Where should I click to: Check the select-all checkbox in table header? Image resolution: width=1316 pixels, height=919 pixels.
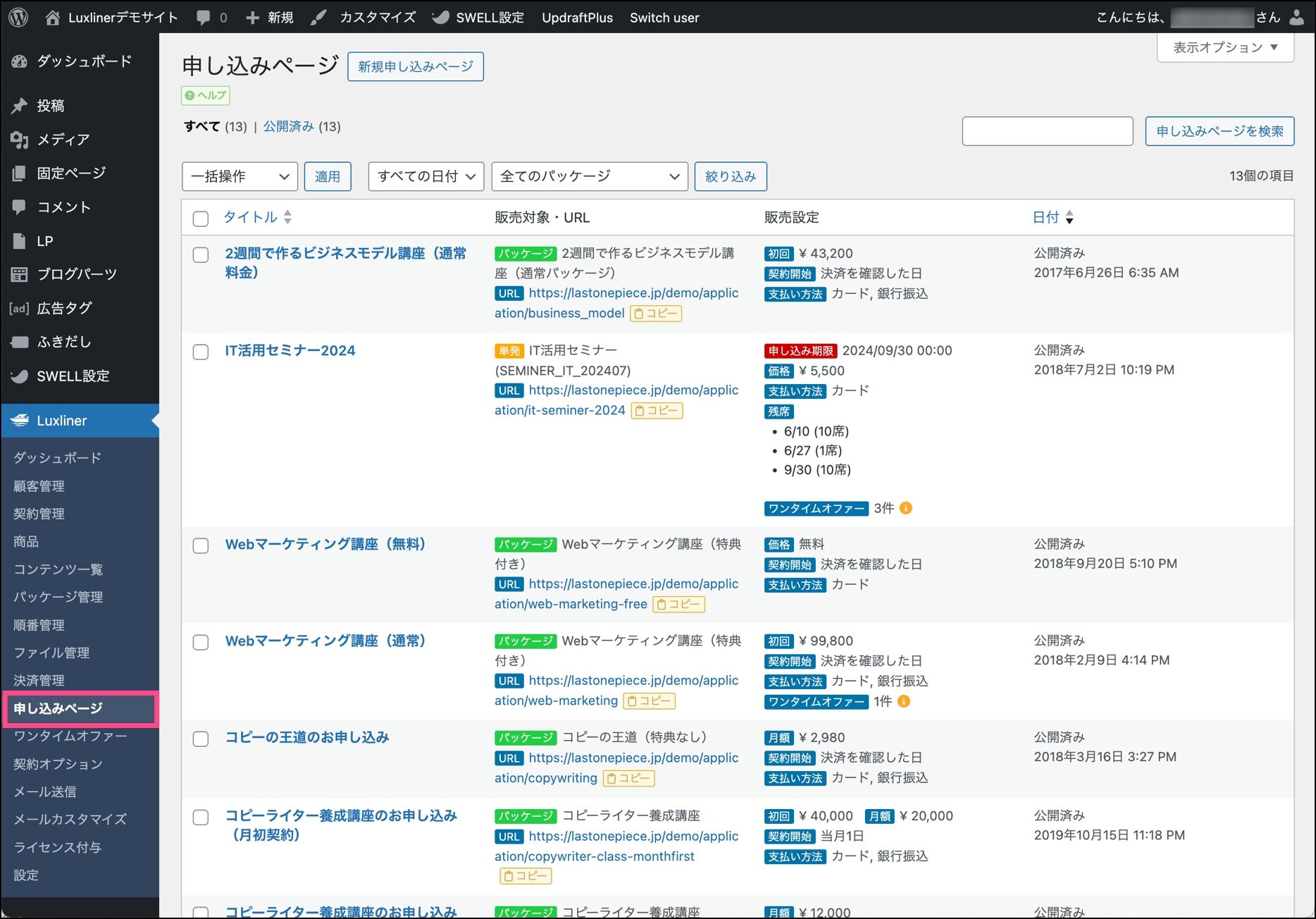click(x=201, y=218)
